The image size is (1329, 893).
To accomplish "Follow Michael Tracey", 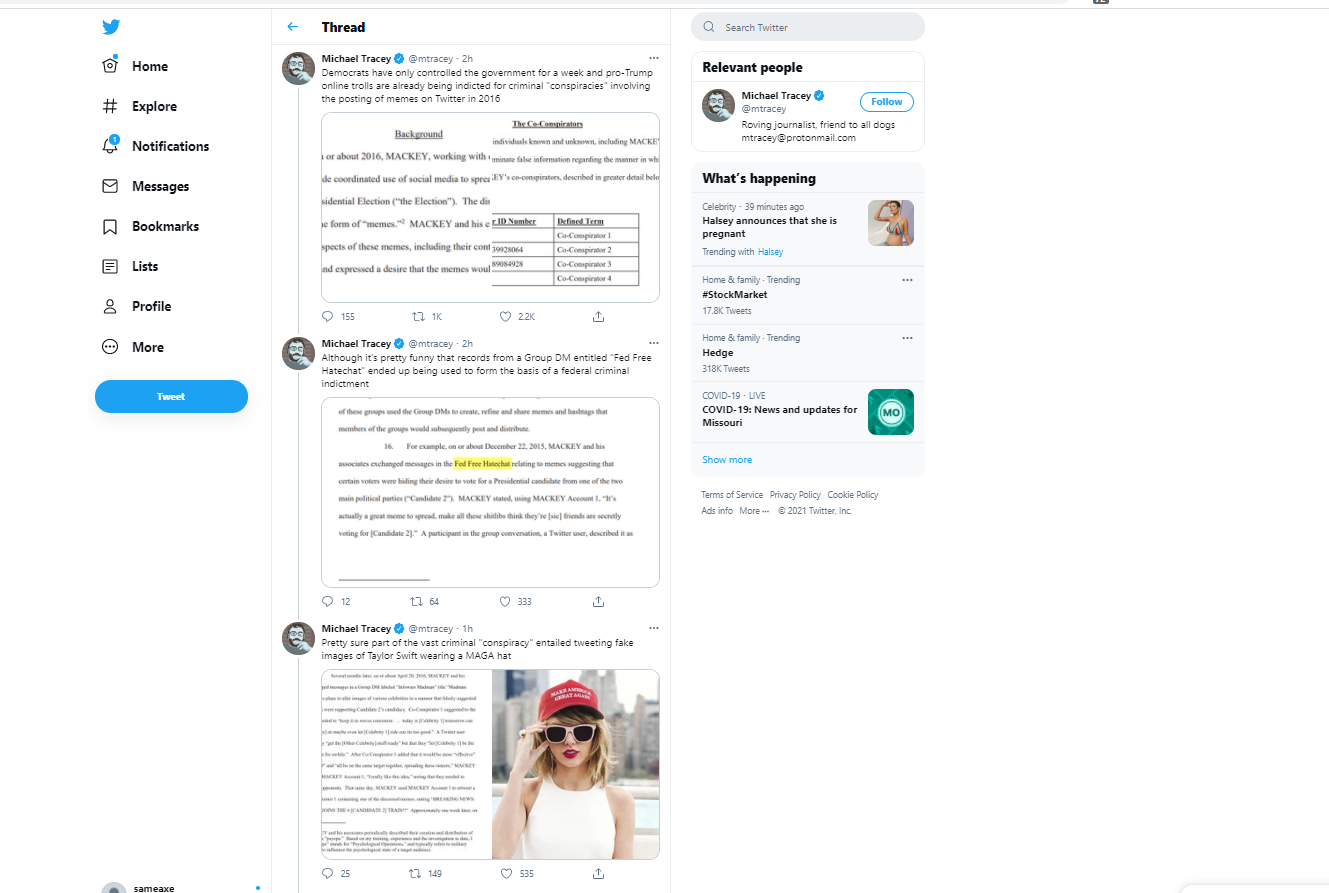I will [x=887, y=102].
